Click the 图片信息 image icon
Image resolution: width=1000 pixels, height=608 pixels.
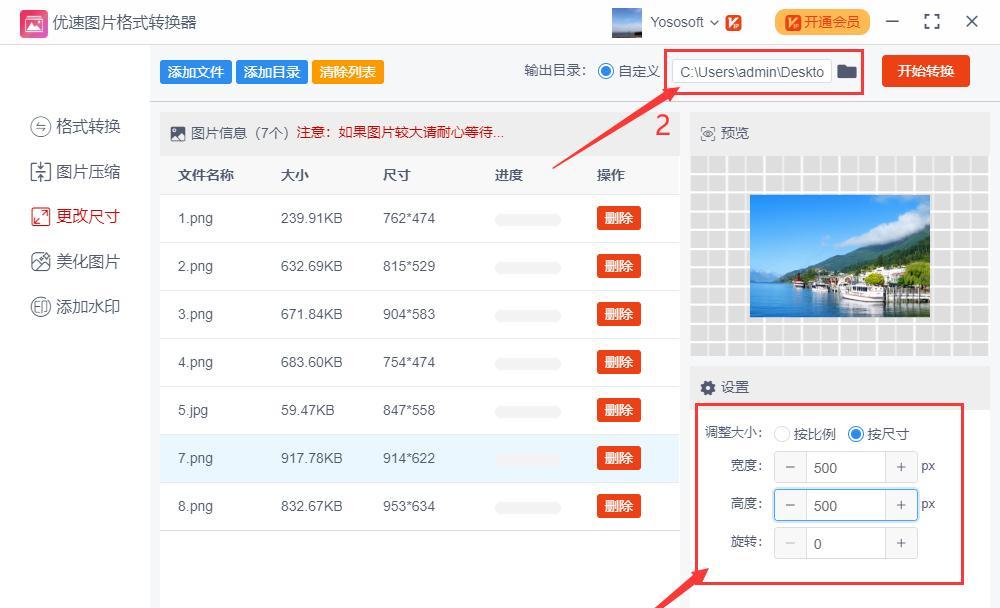click(x=178, y=133)
